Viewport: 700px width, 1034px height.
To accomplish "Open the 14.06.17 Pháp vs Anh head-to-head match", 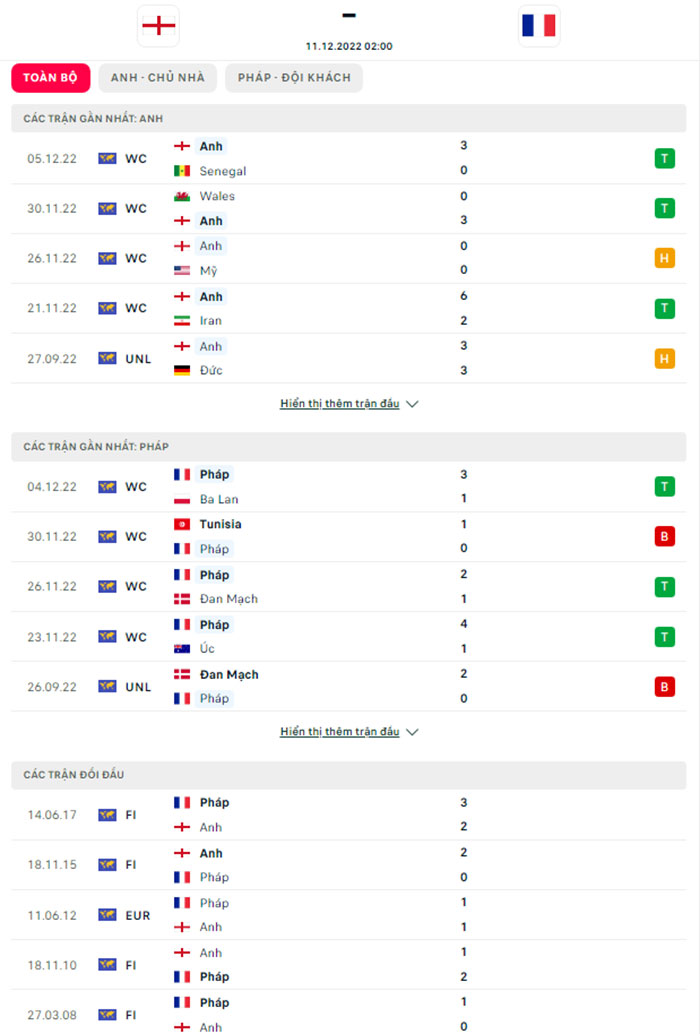I will click(349, 815).
